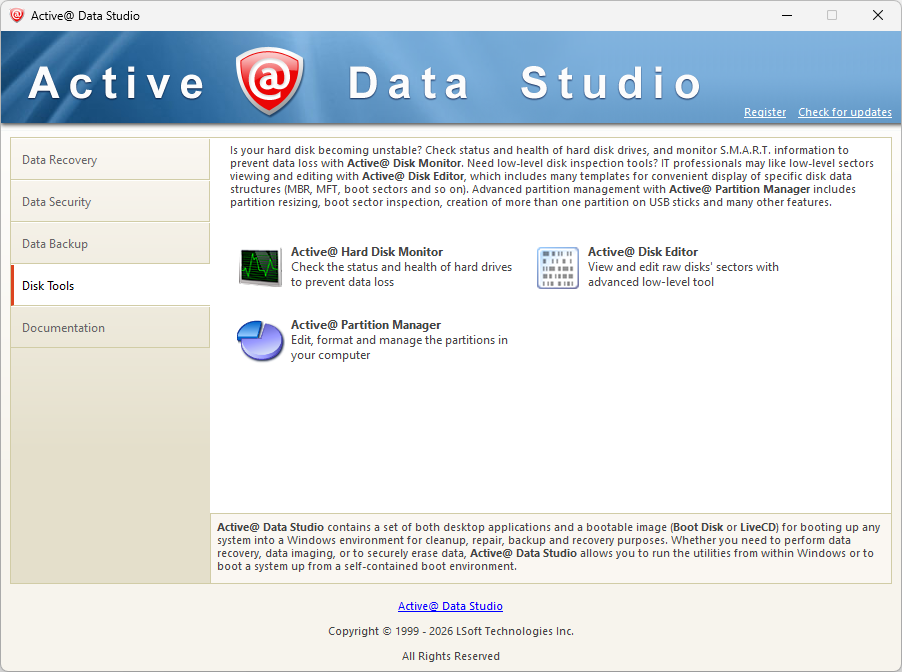The image size is (902, 672).
Task: Select the Disk Tools tab
Action: tap(110, 285)
